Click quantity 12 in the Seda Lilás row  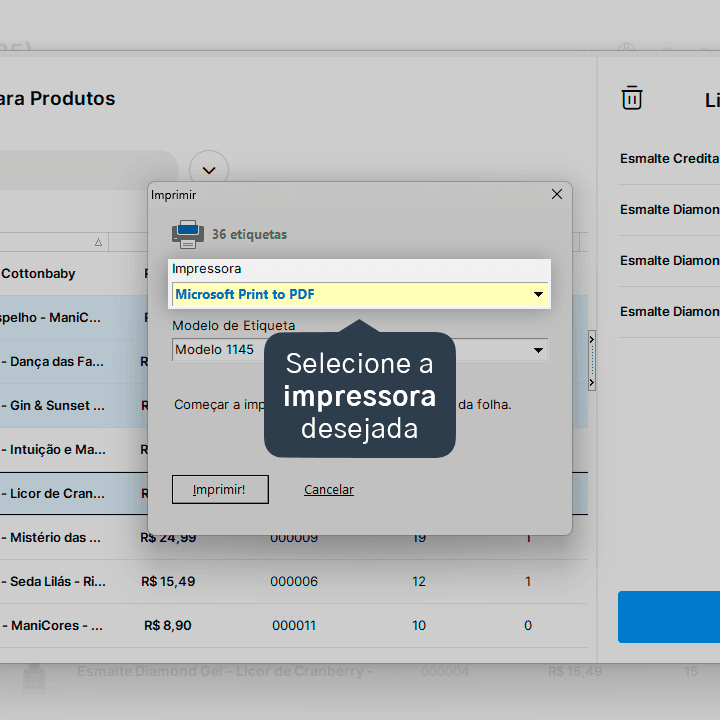[x=419, y=582]
